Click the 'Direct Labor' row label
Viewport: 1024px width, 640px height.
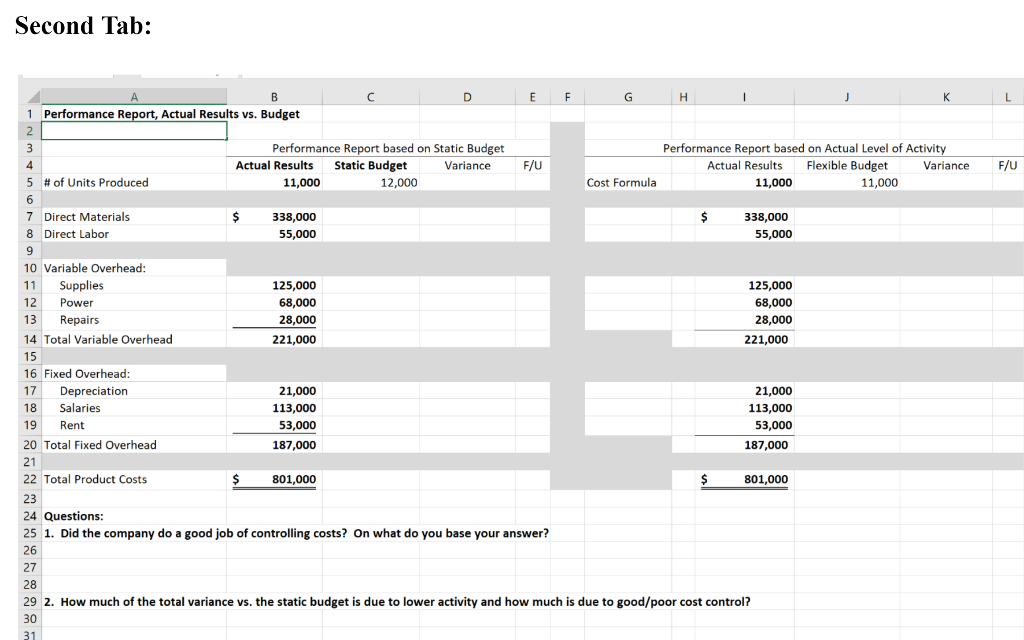coord(76,233)
